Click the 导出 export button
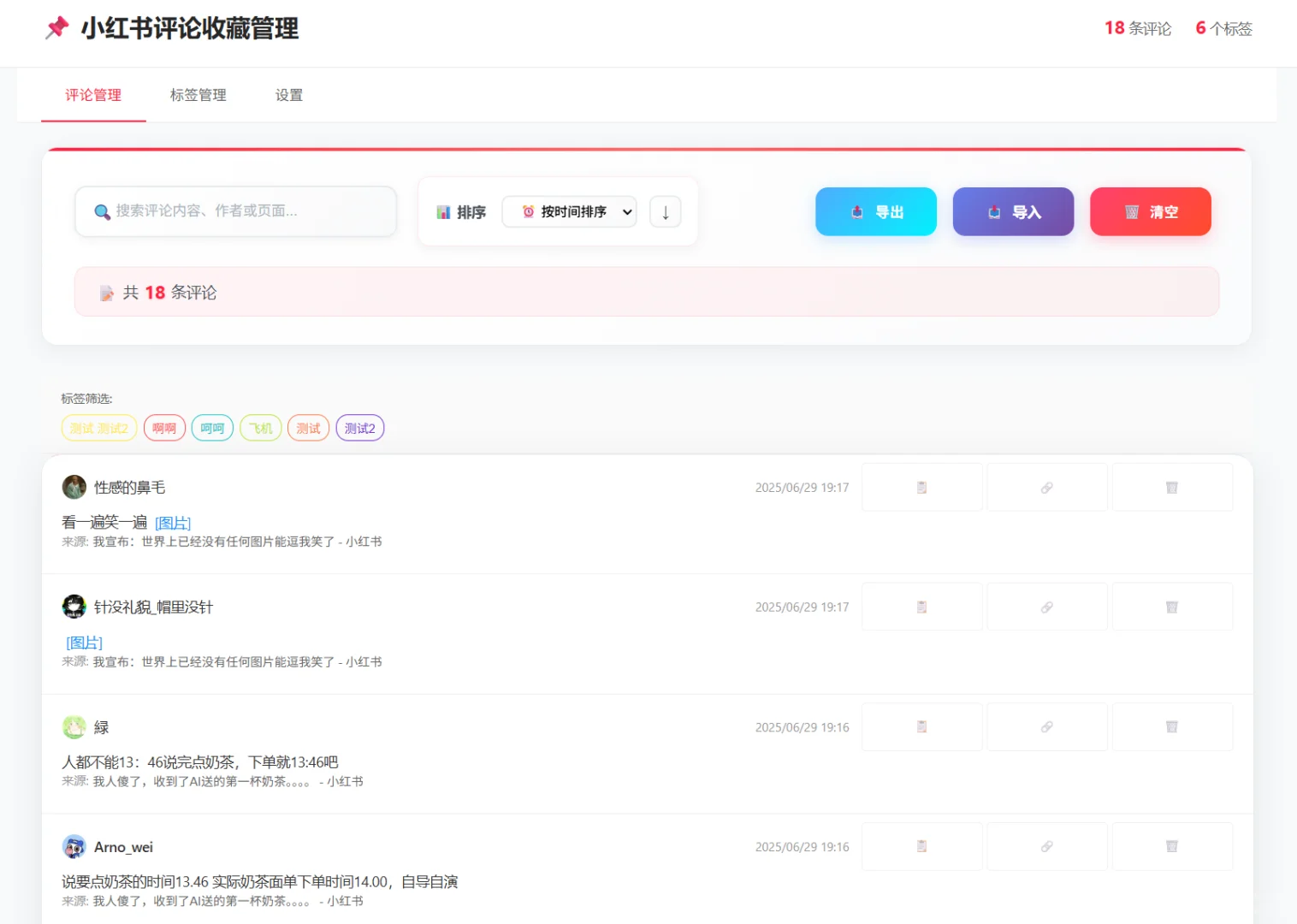 (875, 211)
